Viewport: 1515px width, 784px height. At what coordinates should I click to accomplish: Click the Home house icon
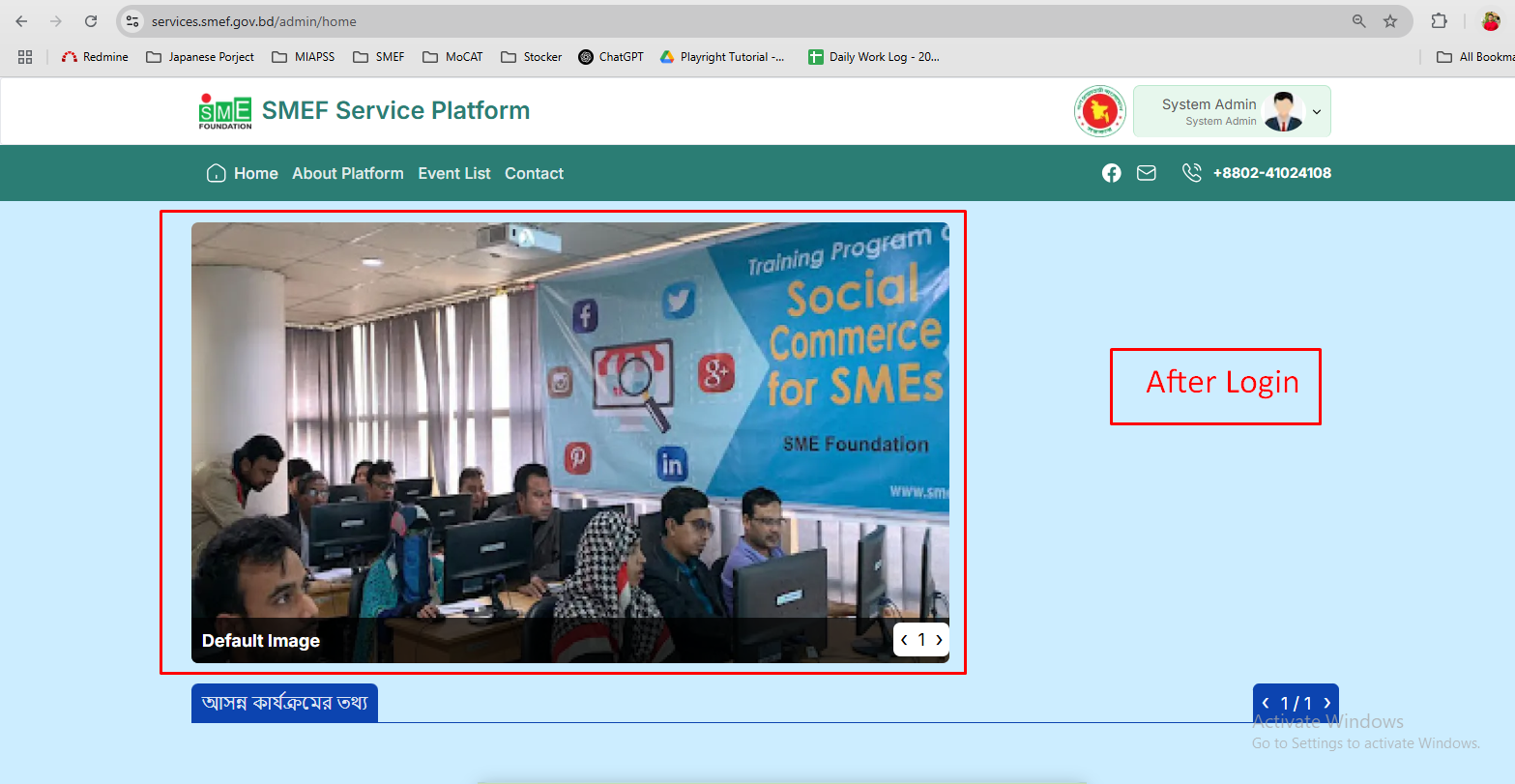coord(216,173)
